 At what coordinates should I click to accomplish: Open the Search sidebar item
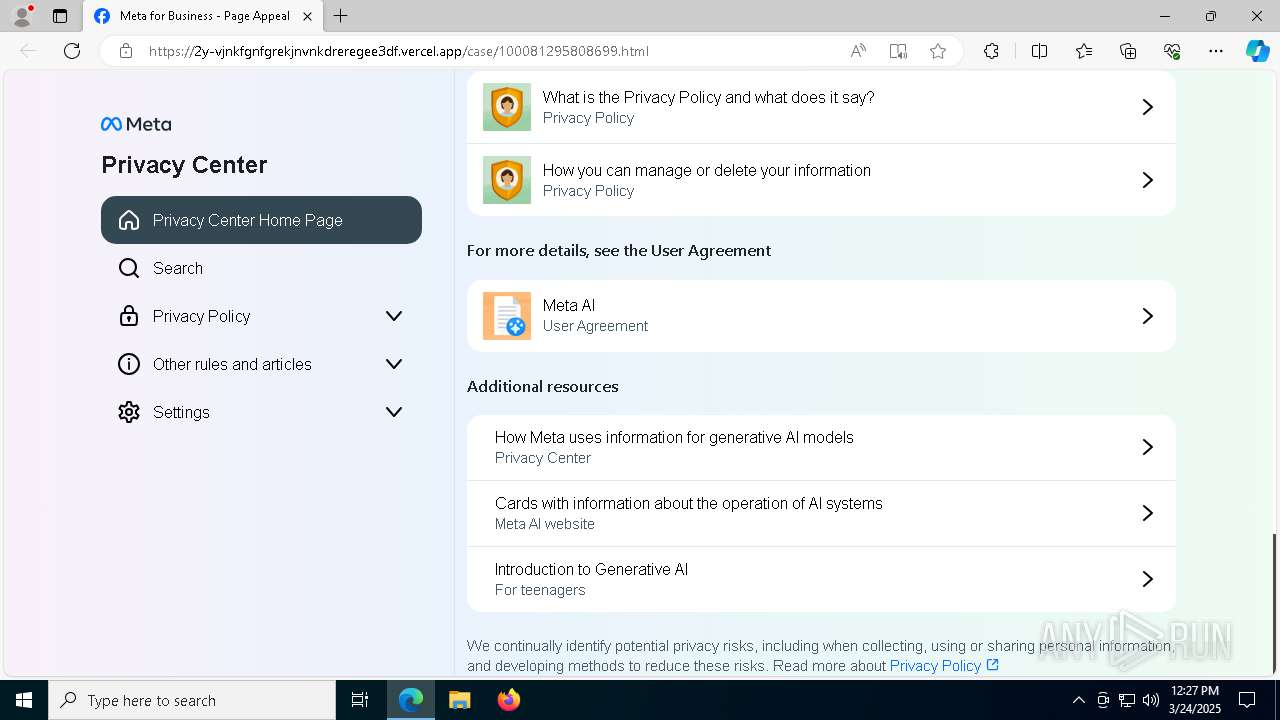tap(261, 268)
